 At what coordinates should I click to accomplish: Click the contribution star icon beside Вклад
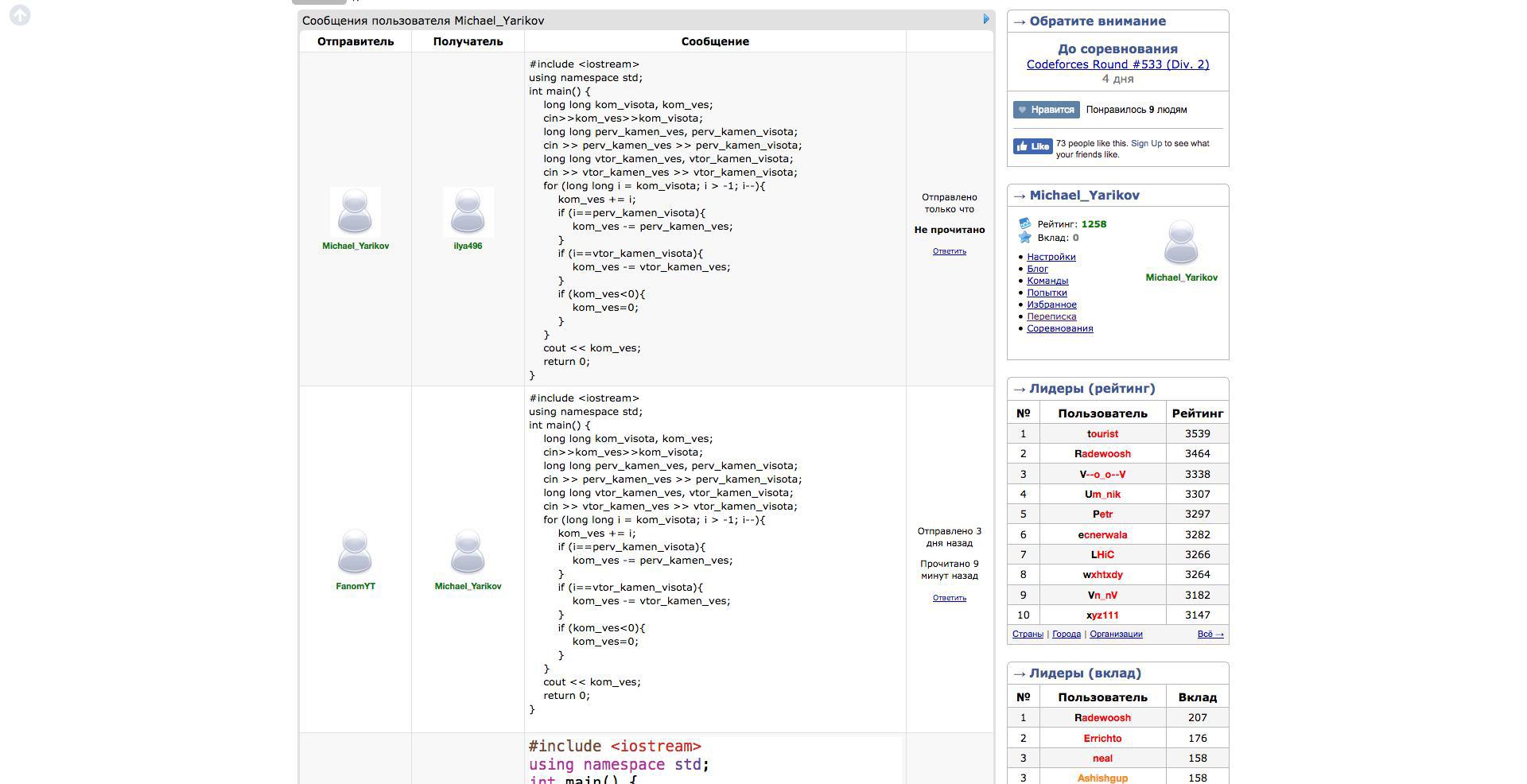click(1025, 237)
